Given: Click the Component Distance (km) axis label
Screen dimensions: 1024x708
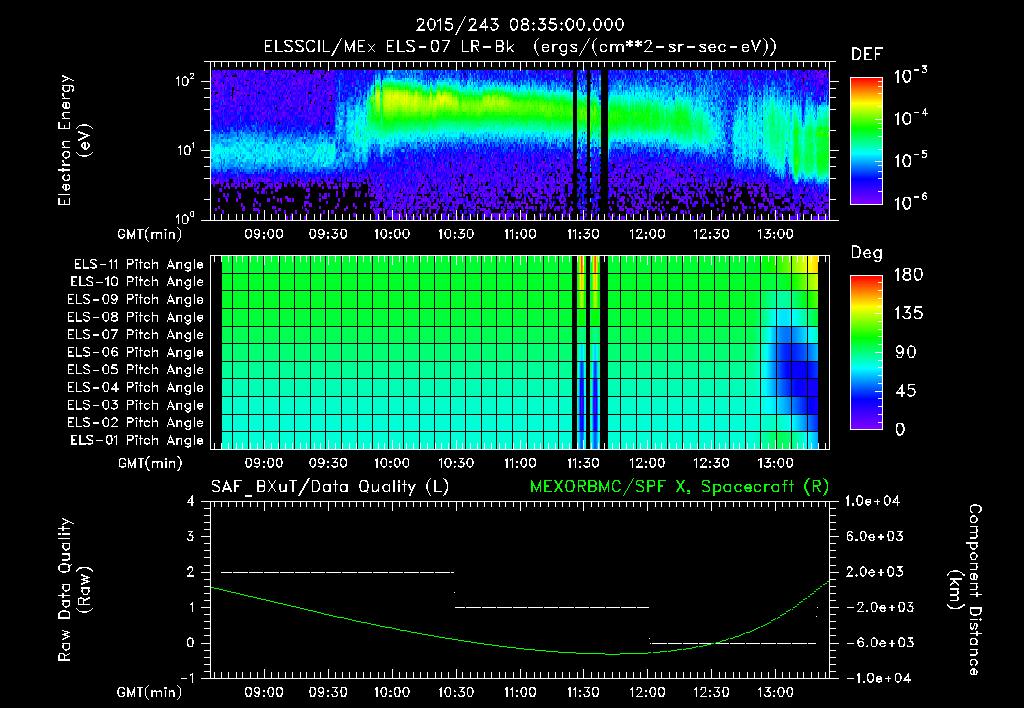Looking at the screenshot, I should [x=965, y=590].
